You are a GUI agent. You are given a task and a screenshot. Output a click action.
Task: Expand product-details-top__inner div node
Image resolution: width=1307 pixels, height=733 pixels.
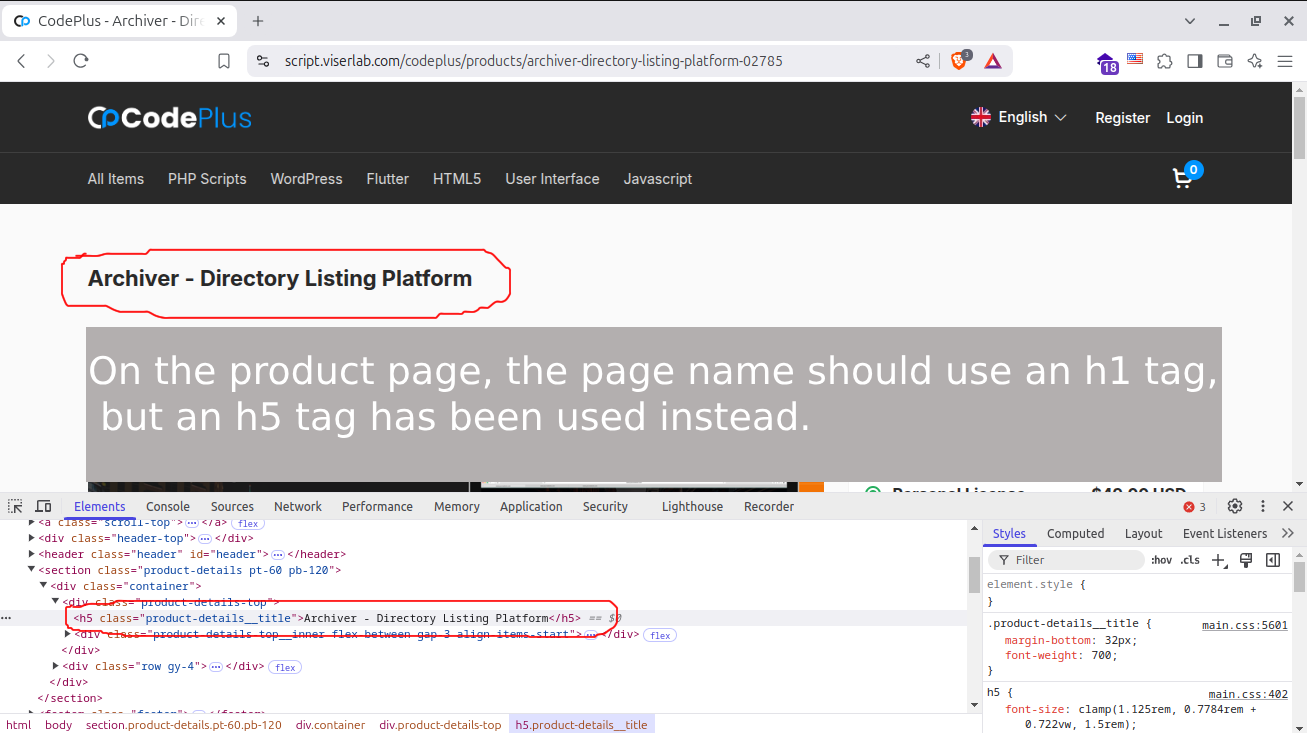(x=68, y=634)
